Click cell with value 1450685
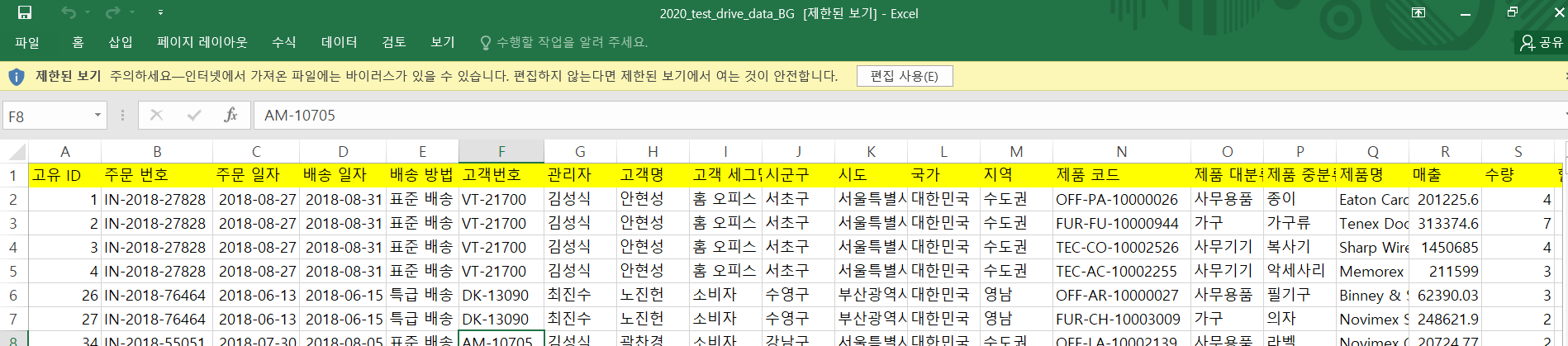Screen dimensions: 1568x346 point(1445,247)
